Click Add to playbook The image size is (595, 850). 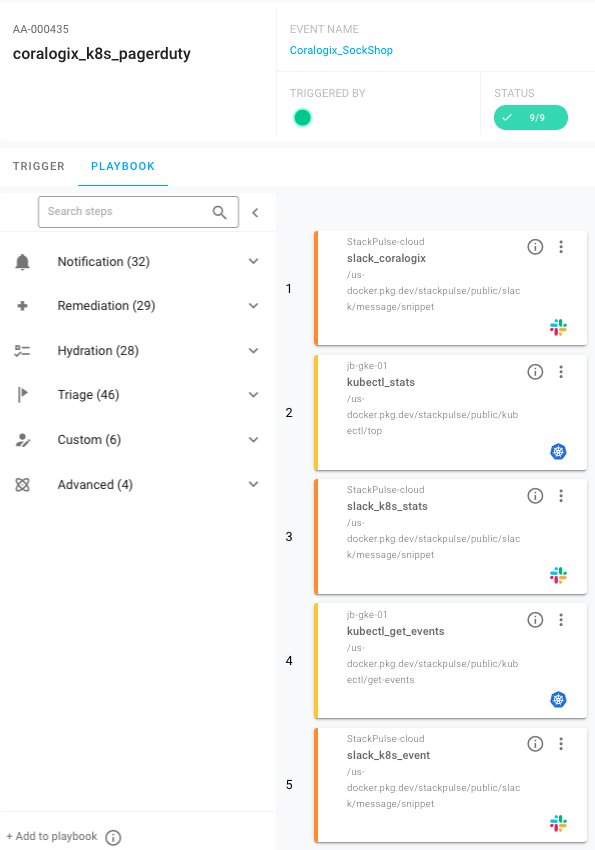tap(52, 836)
